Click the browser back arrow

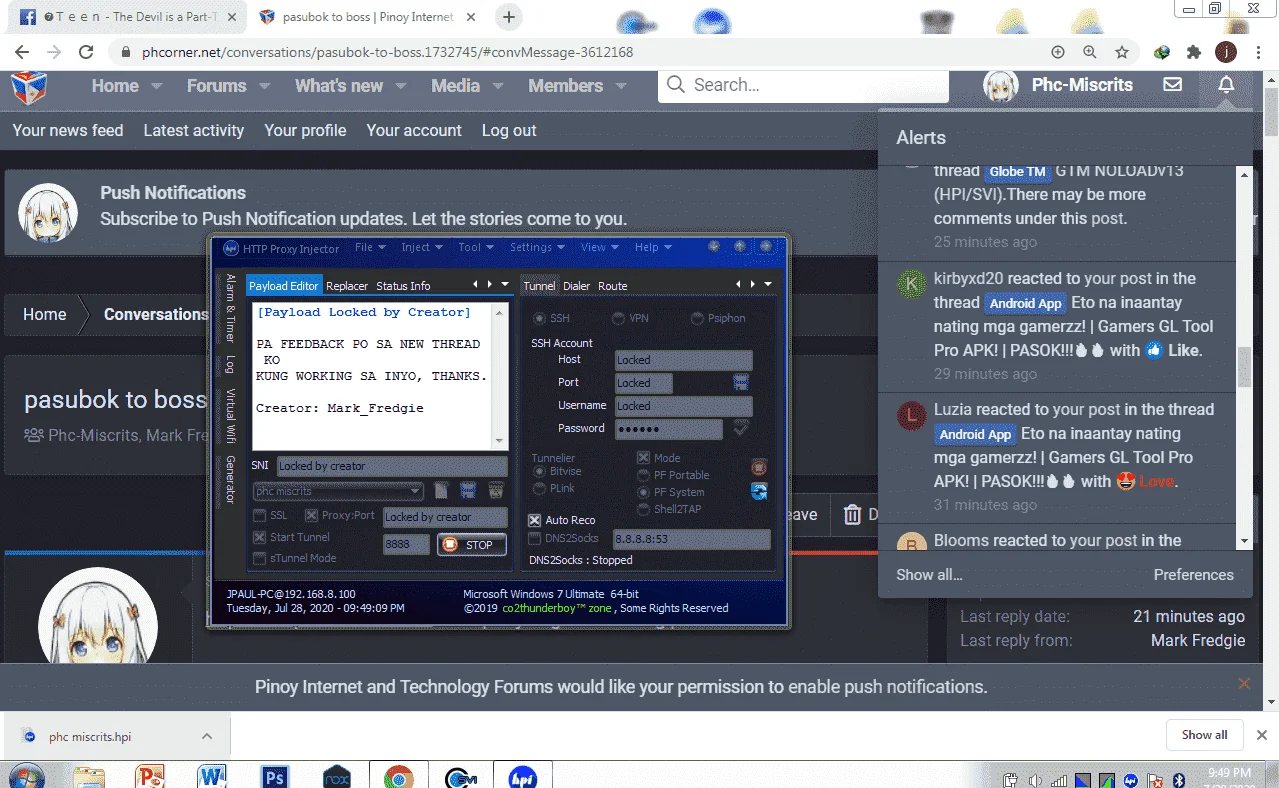click(x=22, y=52)
